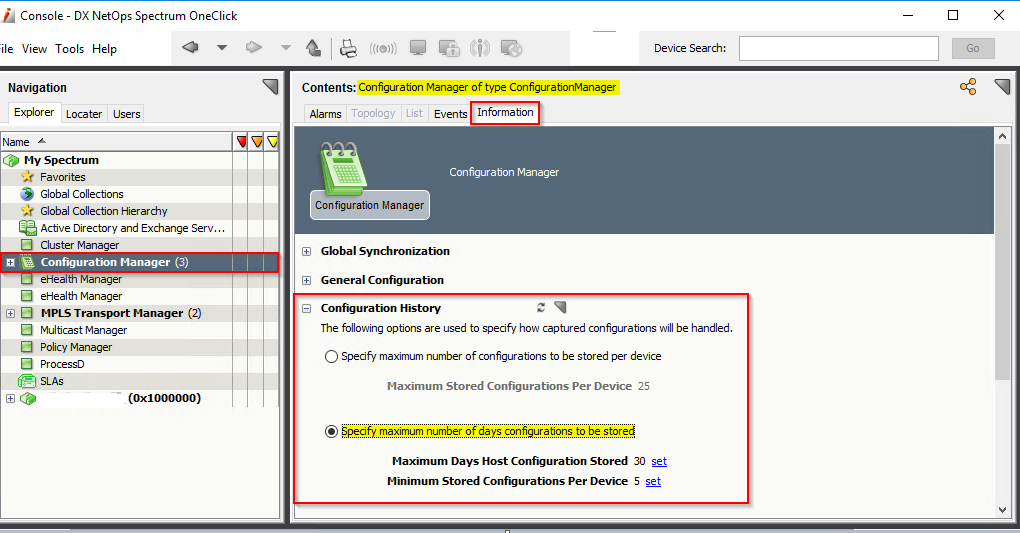Click set link for Maximum Days Host Configuration
This screenshot has width=1020, height=533.
pos(659,461)
